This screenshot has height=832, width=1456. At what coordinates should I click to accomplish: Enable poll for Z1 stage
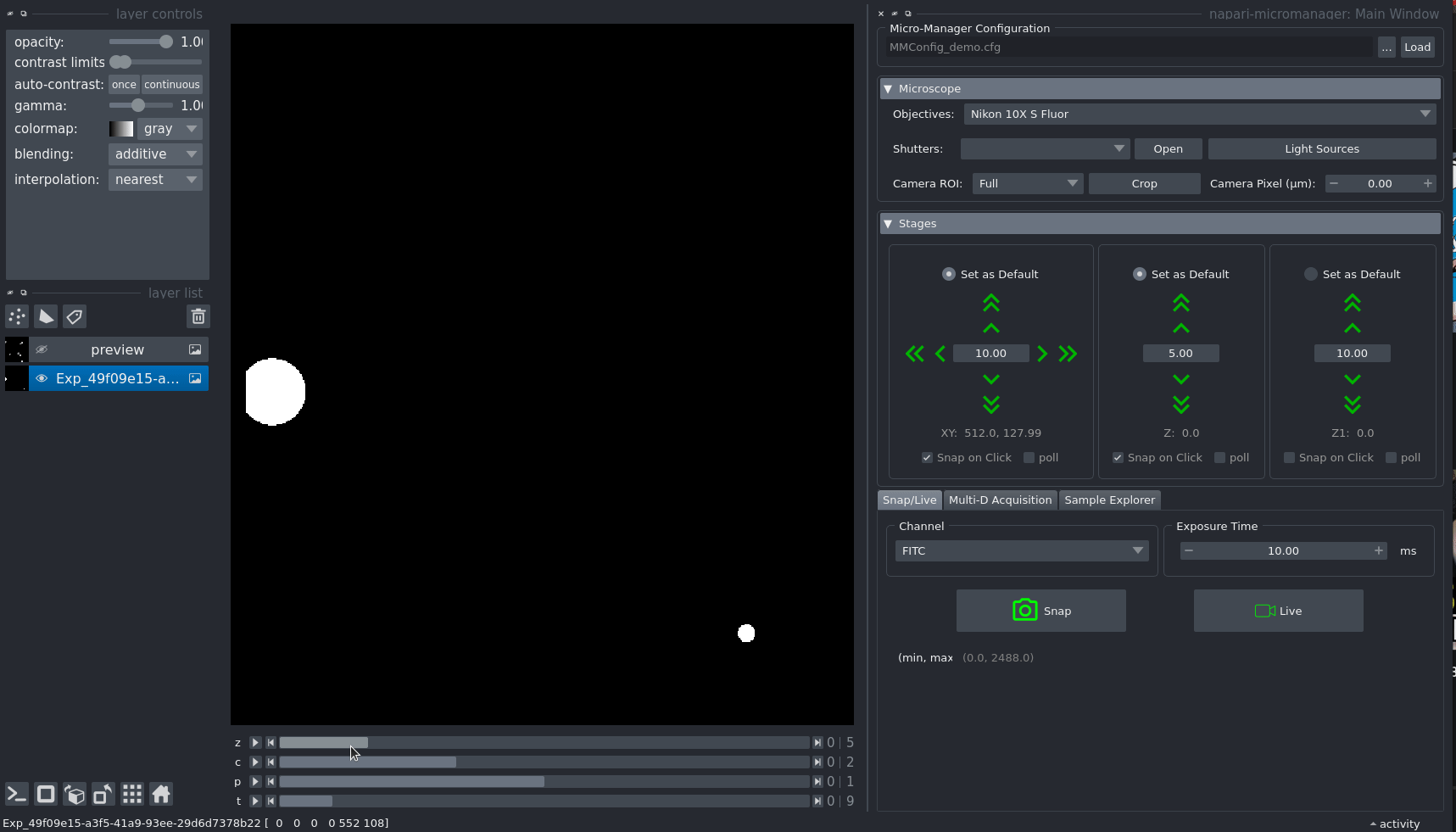(x=1391, y=457)
